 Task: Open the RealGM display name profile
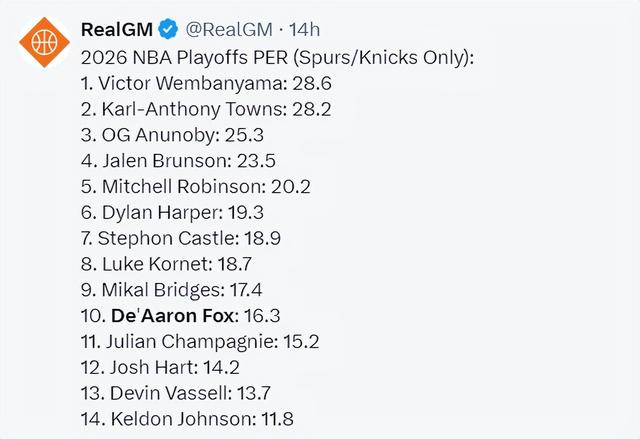click(x=117, y=29)
